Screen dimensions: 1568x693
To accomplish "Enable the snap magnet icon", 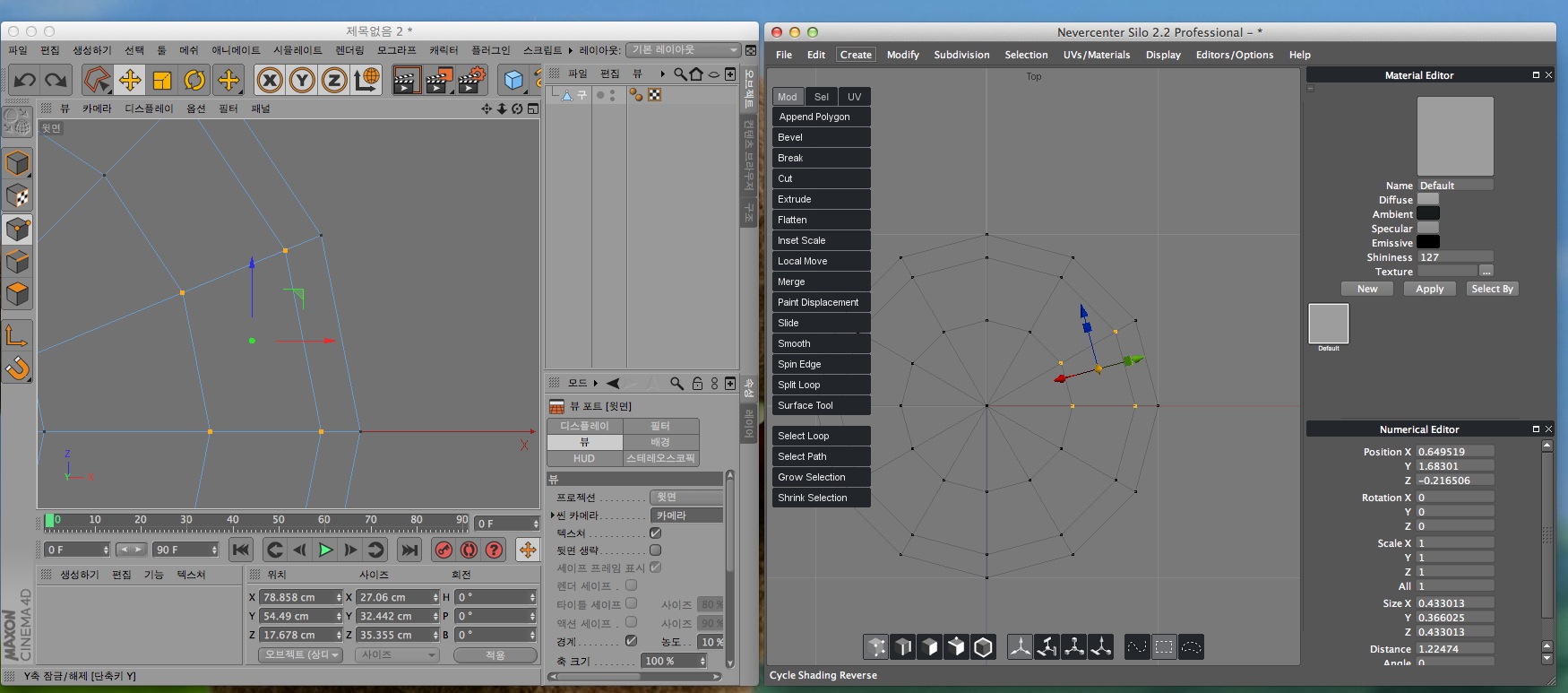I will click(x=18, y=368).
